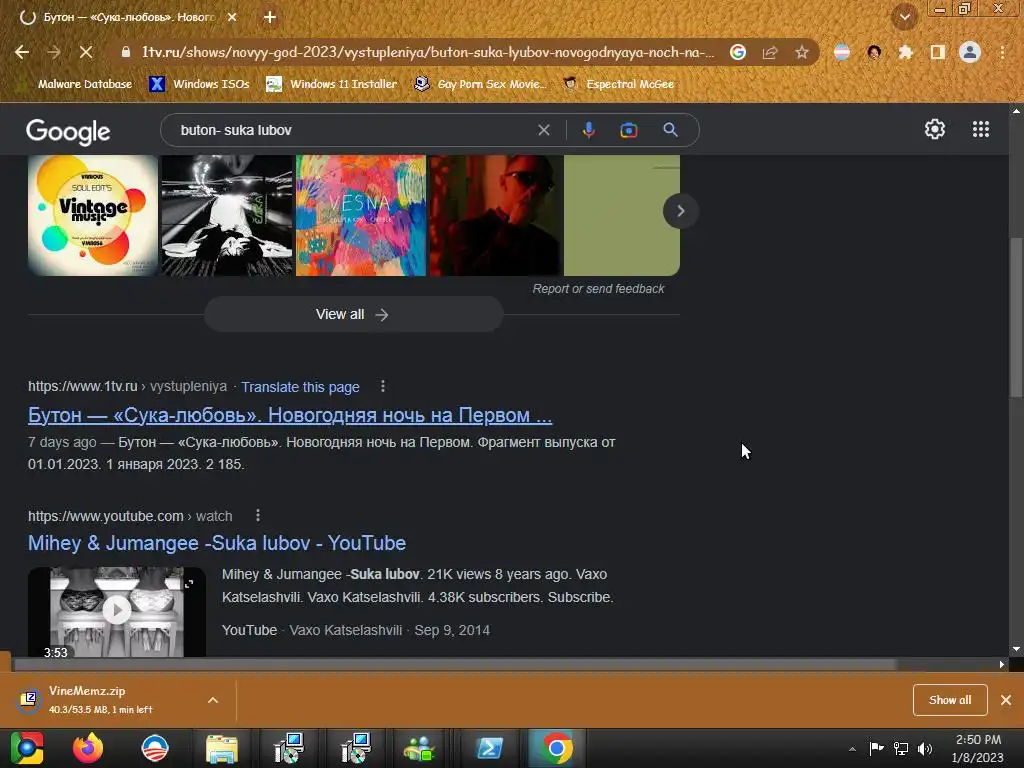Show next albums in the carousel
This screenshot has width=1024, height=768.
point(680,211)
